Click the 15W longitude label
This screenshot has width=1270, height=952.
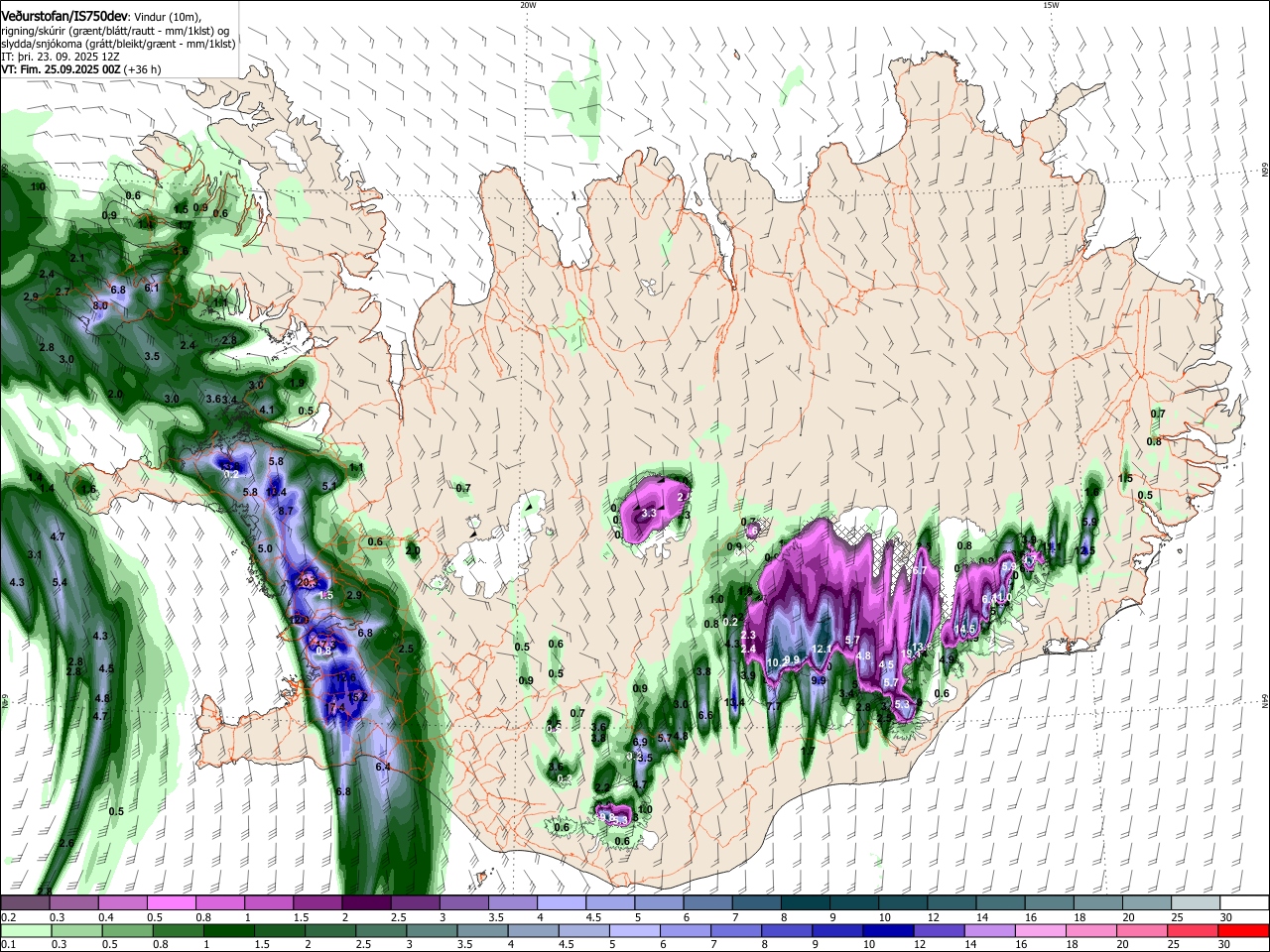[x=1051, y=5]
